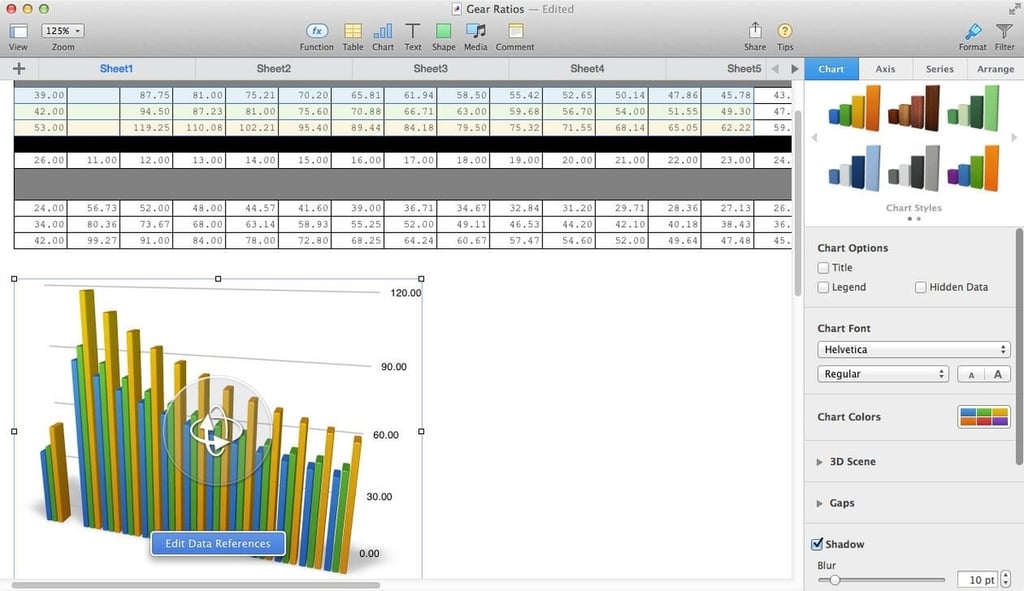
Task: Add a text box with Text icon
Action: point(413,31)
